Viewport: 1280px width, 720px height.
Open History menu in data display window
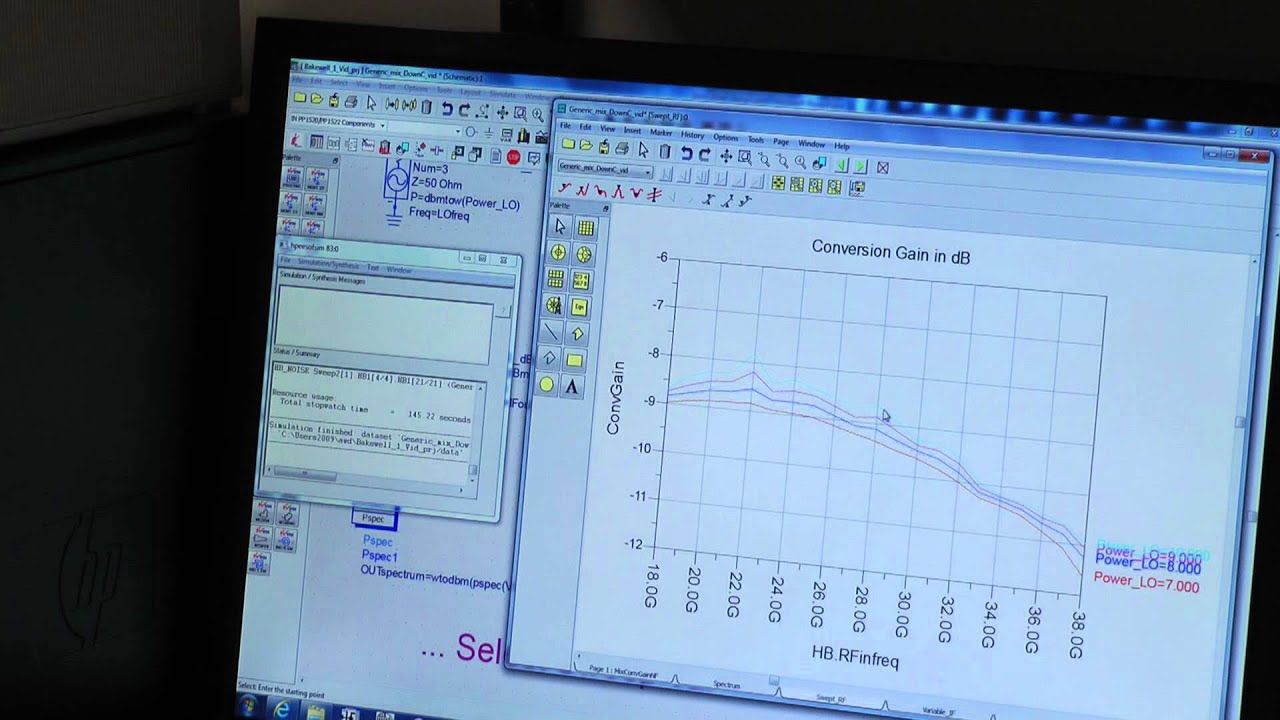692,135
